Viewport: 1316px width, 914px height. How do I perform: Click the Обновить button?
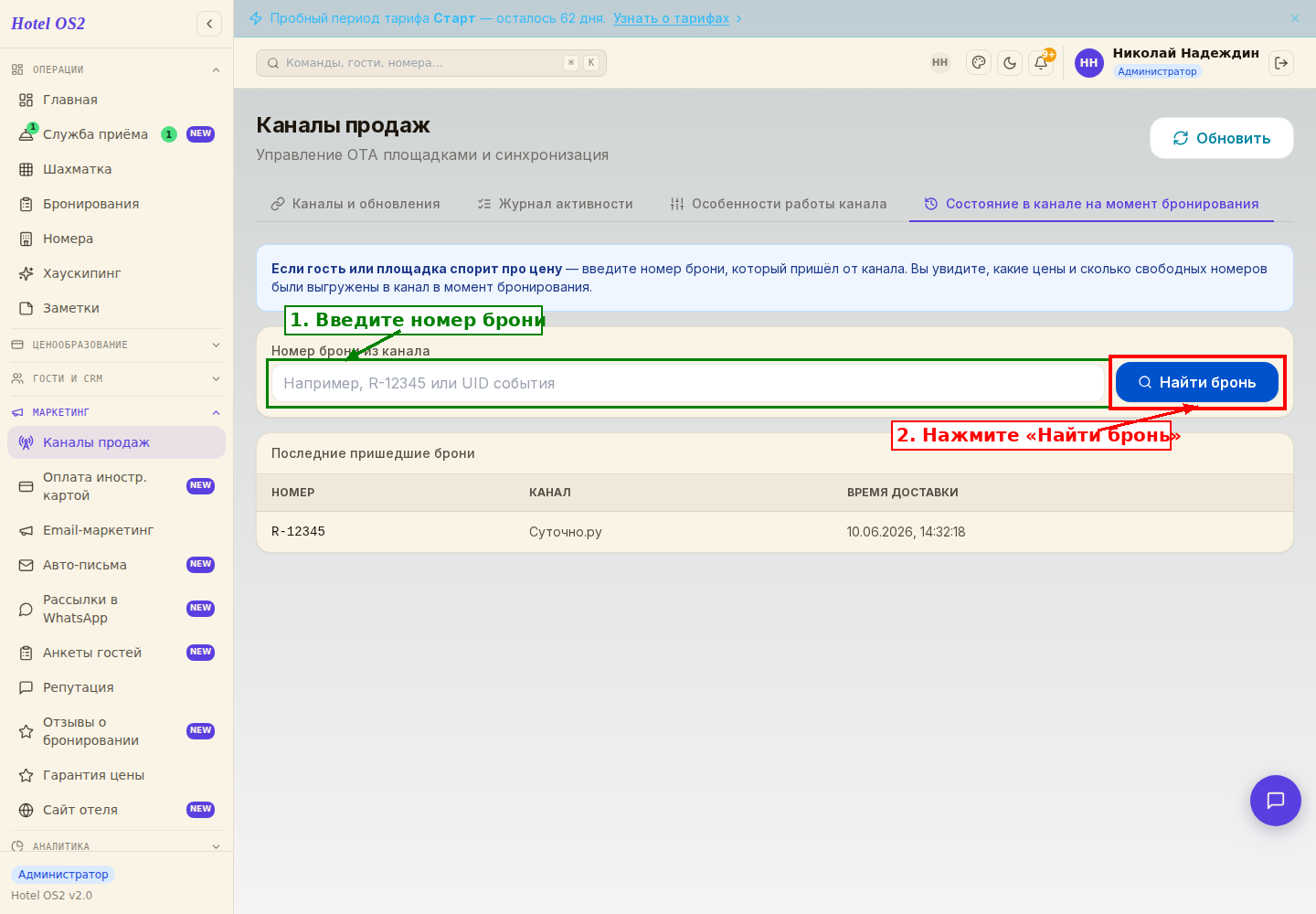pyautogui.click(x=1222, y=138)
